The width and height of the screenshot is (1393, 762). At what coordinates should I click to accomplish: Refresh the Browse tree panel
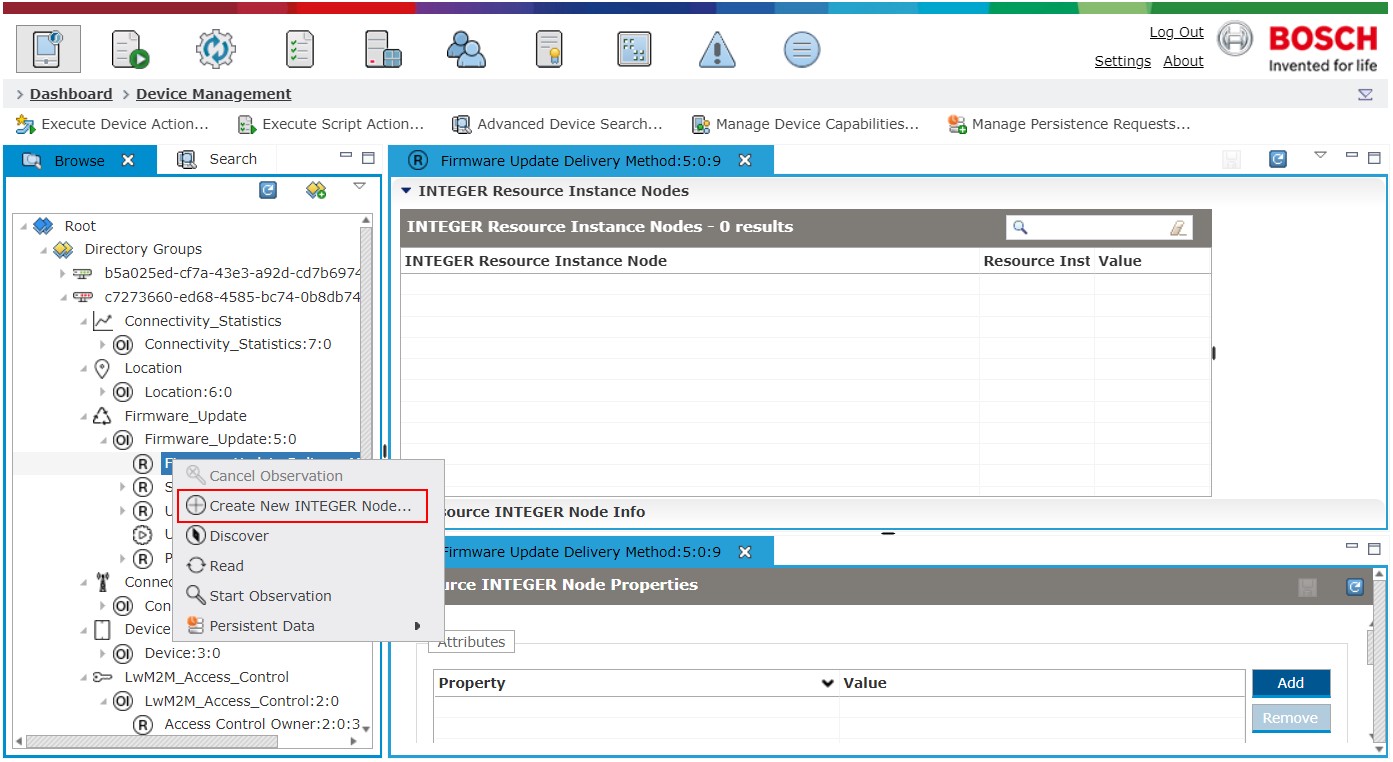pos(268,190)
